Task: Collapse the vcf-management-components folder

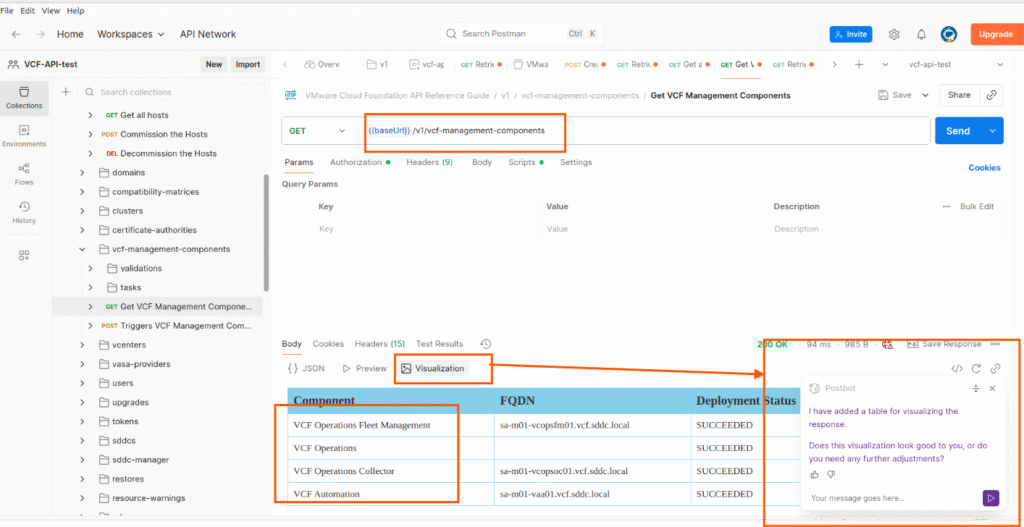Action: (83, 249)
